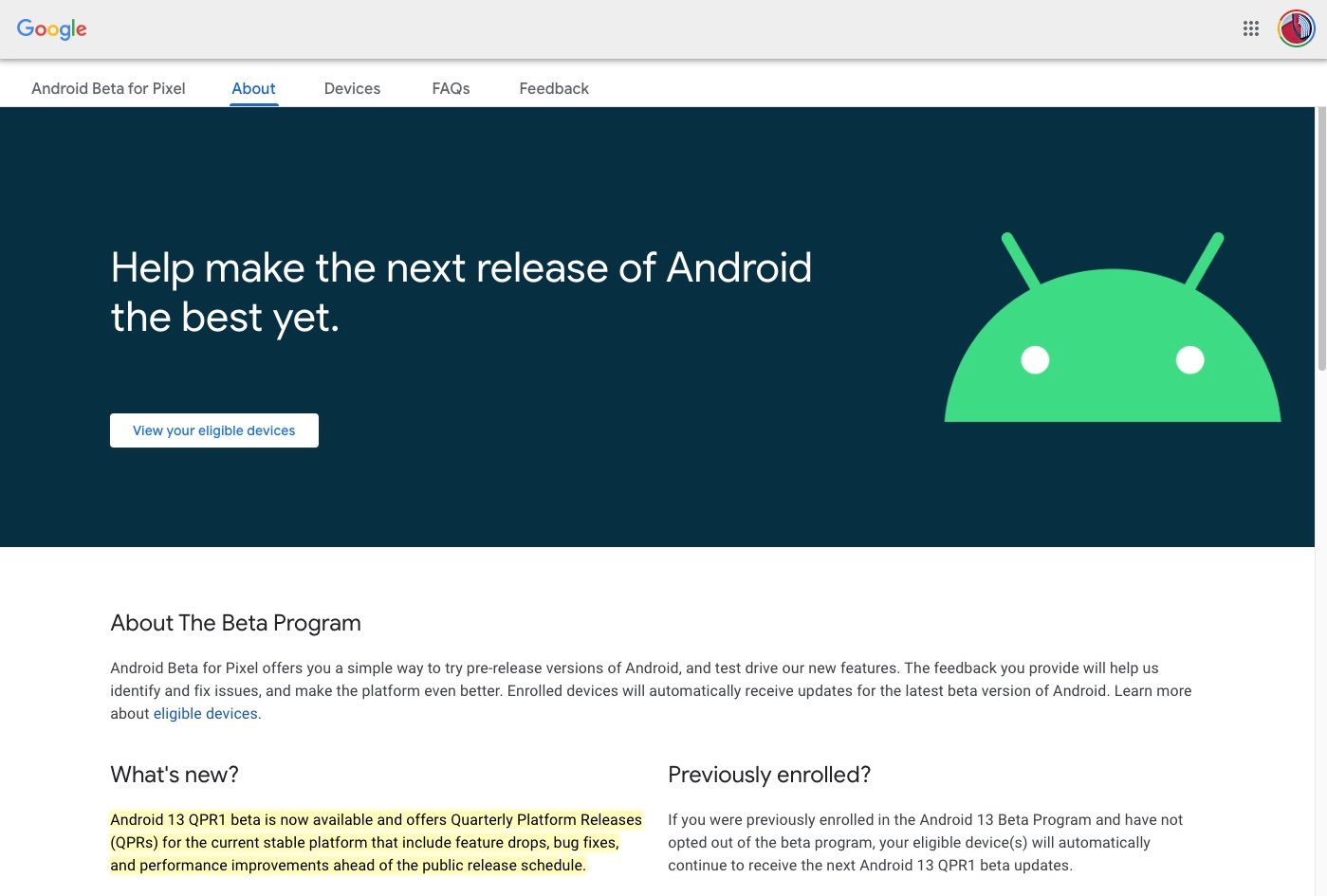Open the eligible devices link

pyautogui.click(x=205, y=713)
